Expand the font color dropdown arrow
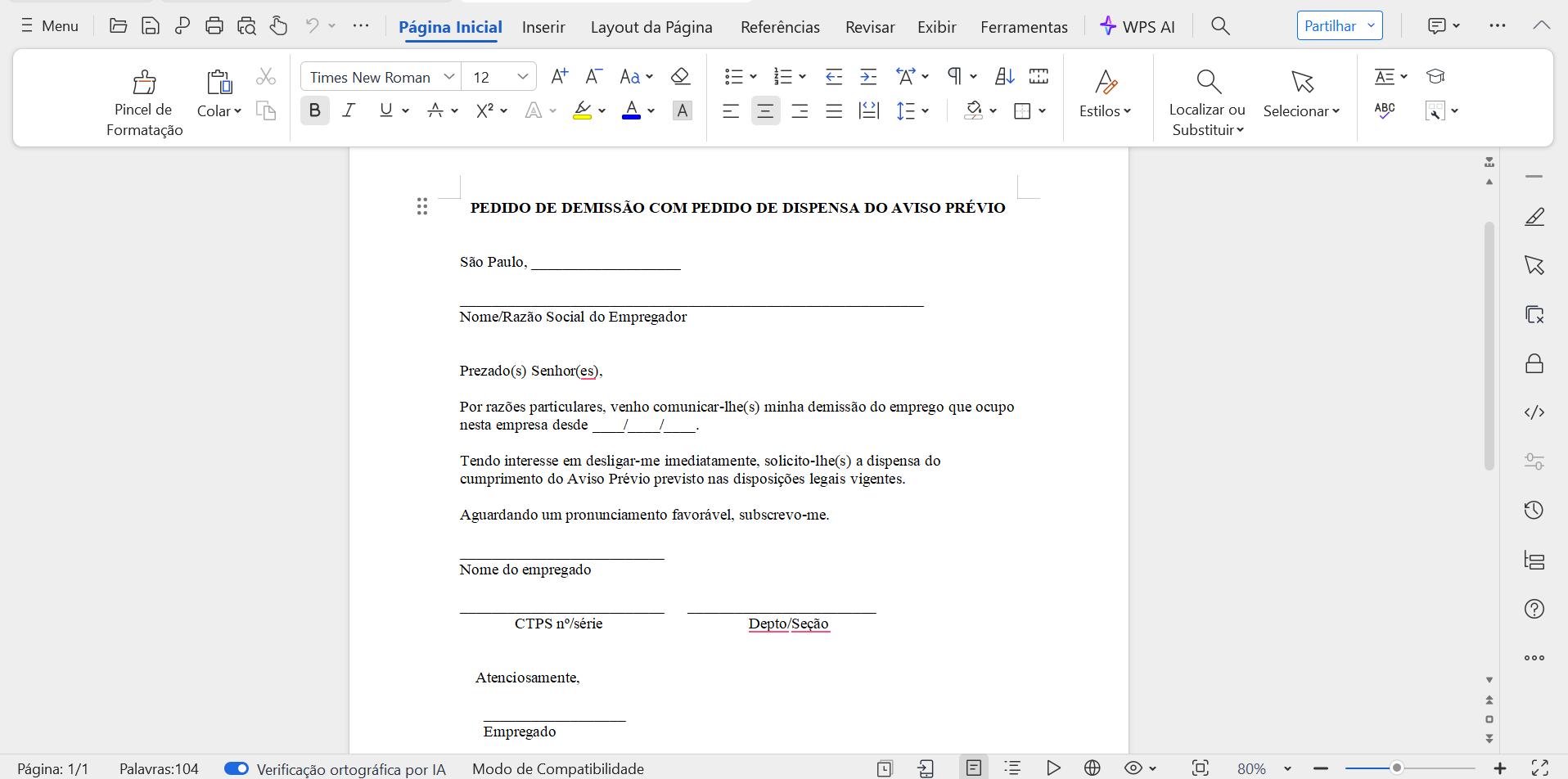Viewport: 1568px width, 779px height. point(651,110)
